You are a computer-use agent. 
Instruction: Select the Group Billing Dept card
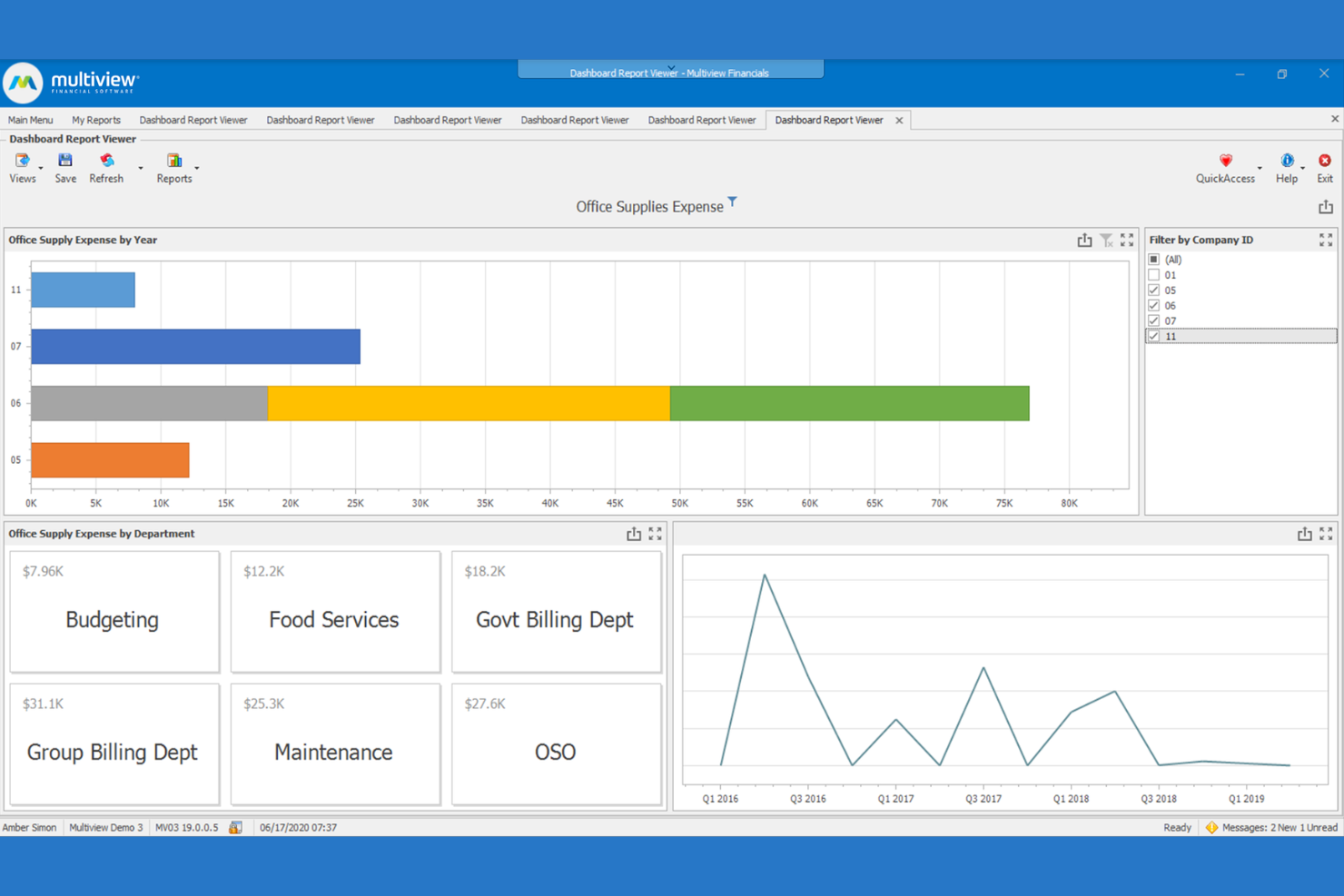click(114, 744)
